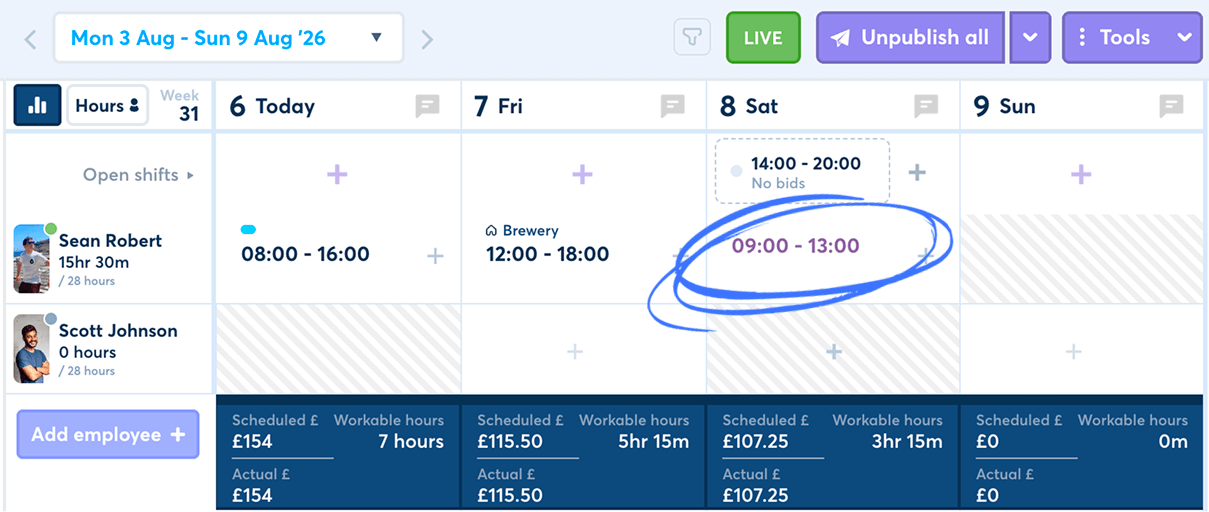
Task: Click the Add employee button
Action: click(x=108, y=435)
